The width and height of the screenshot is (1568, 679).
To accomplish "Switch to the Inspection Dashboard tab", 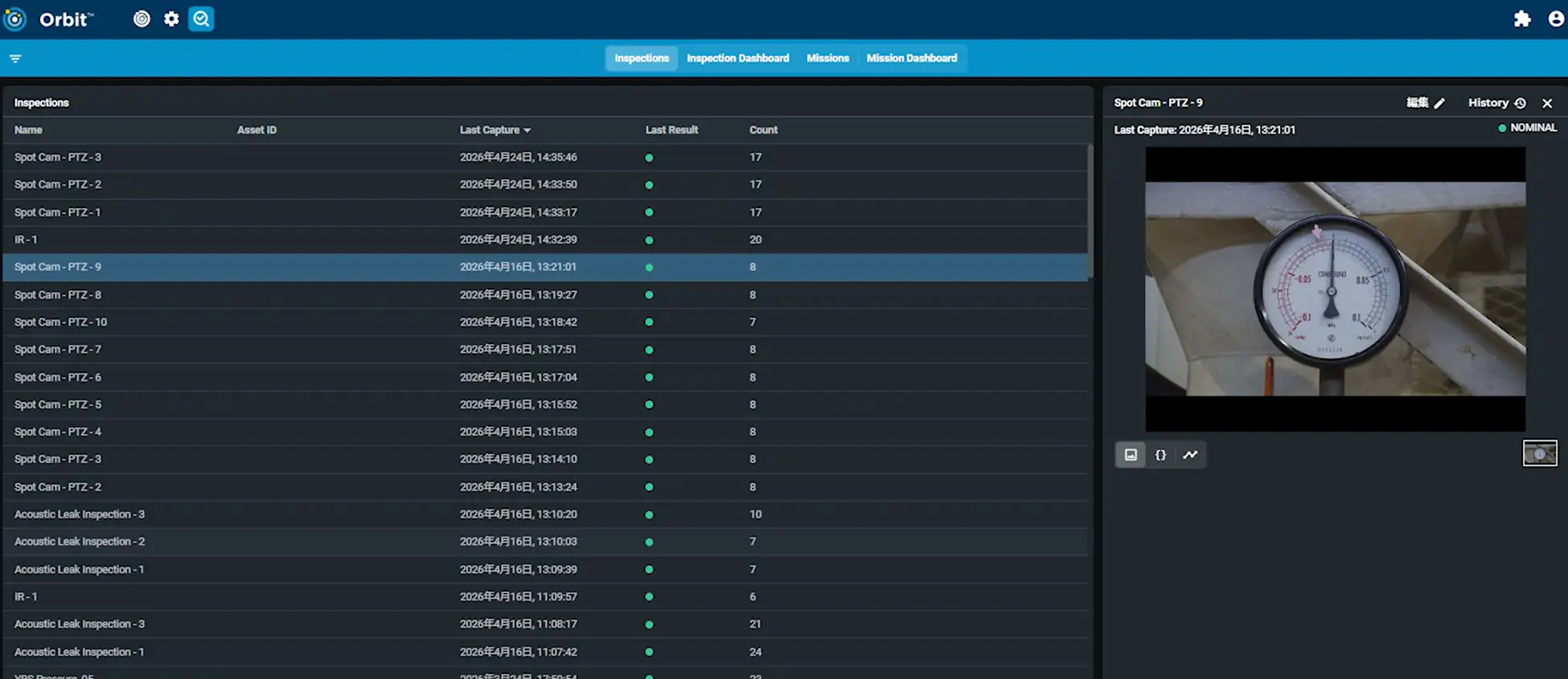I will pyautogui.click(x=737, y=58).
